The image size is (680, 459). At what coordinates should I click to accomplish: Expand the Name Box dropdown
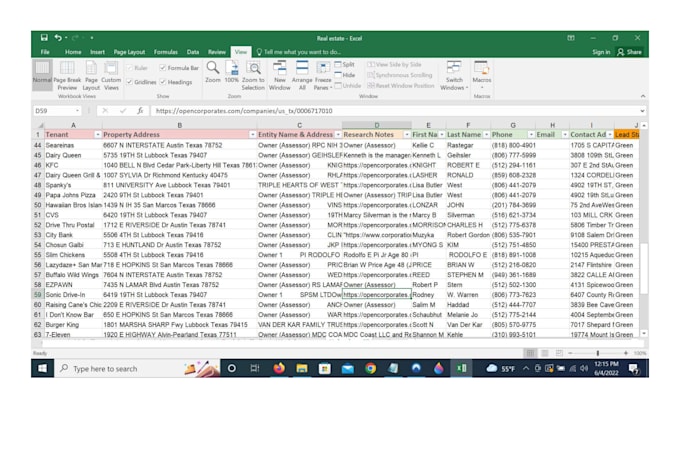pos(77,111)
